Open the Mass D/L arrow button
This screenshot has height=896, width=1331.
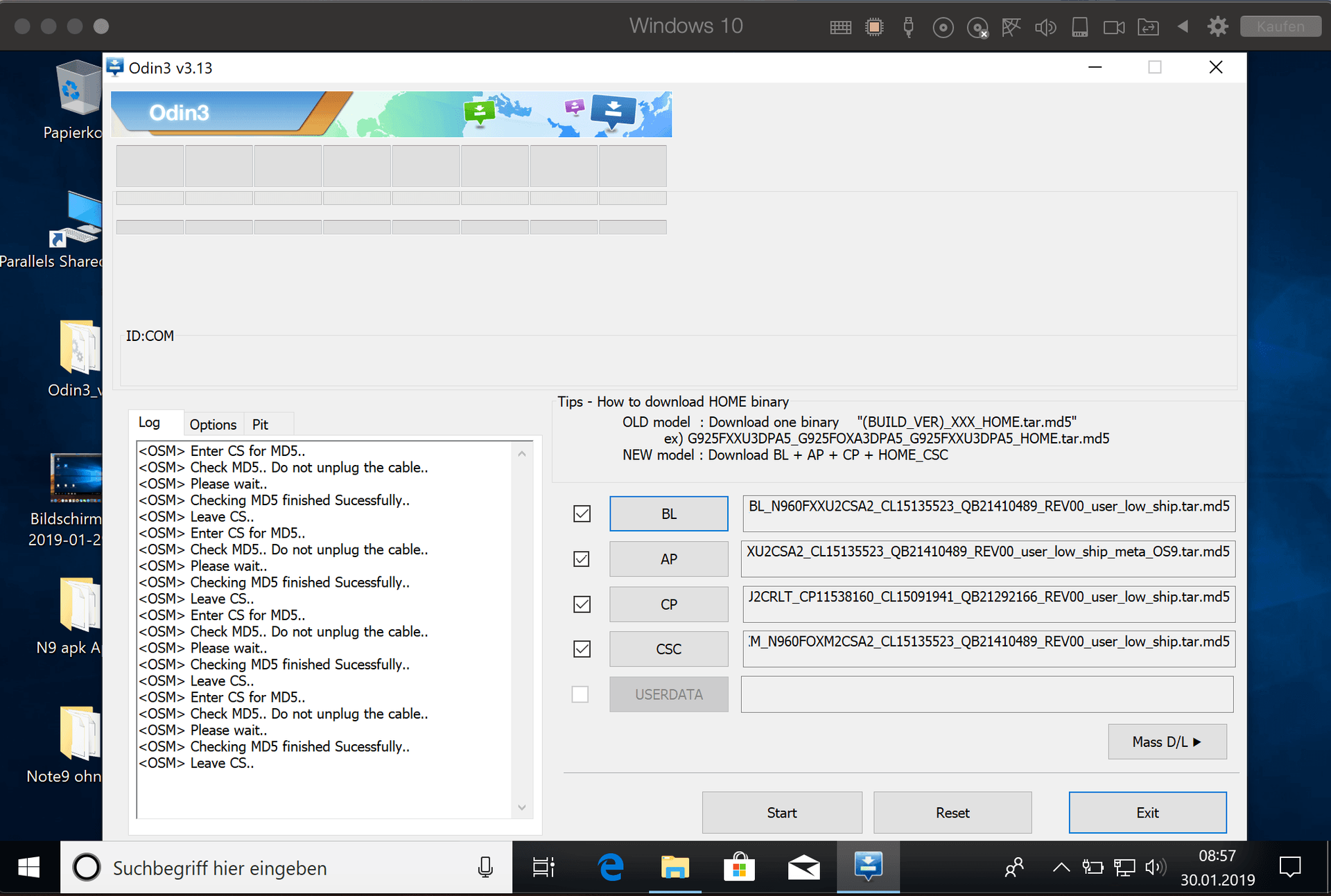(1167, 741)
